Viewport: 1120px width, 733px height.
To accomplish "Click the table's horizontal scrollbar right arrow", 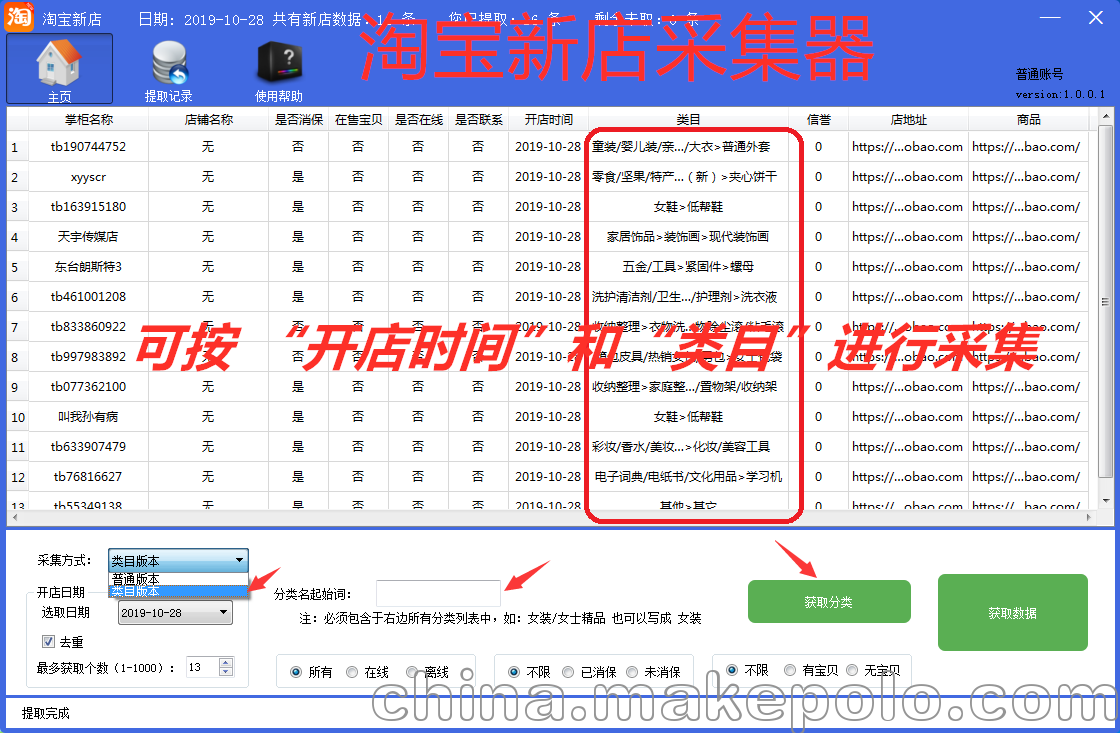I will click(1089, 517).
